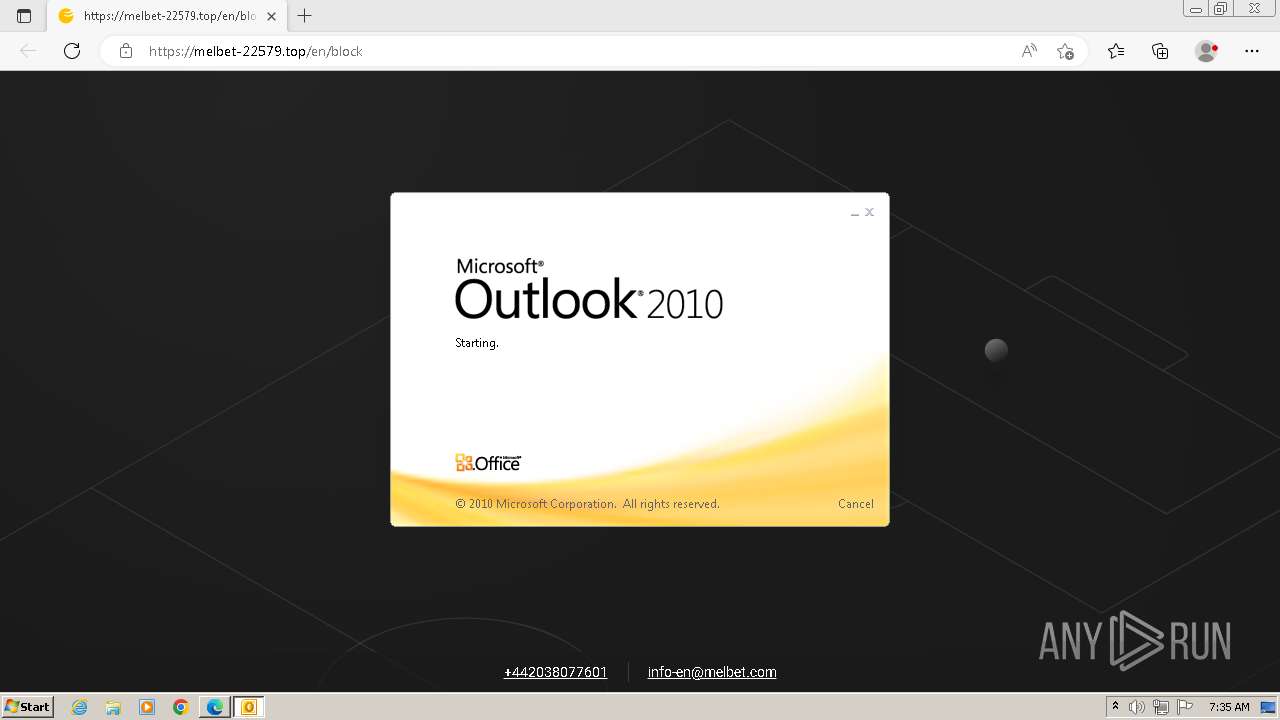Open Read Aloud from the address bar
Viewport: 1280px width, 720px height.
pos(1029,51)
